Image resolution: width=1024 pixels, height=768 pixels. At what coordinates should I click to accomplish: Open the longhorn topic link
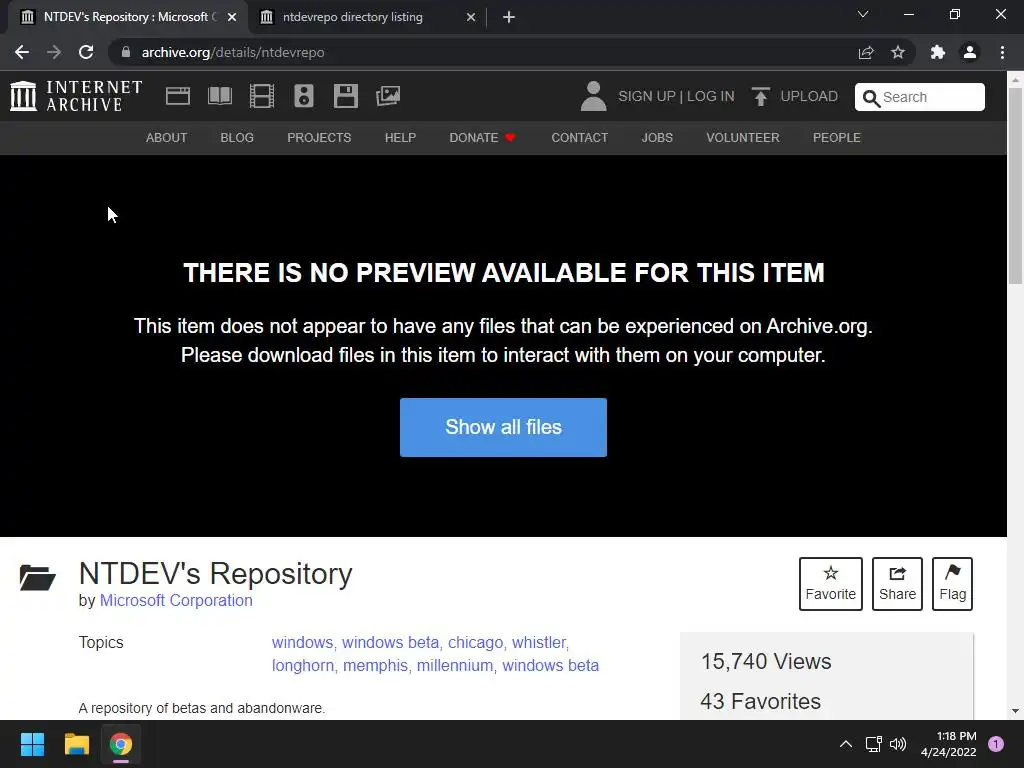click(302, 665)
